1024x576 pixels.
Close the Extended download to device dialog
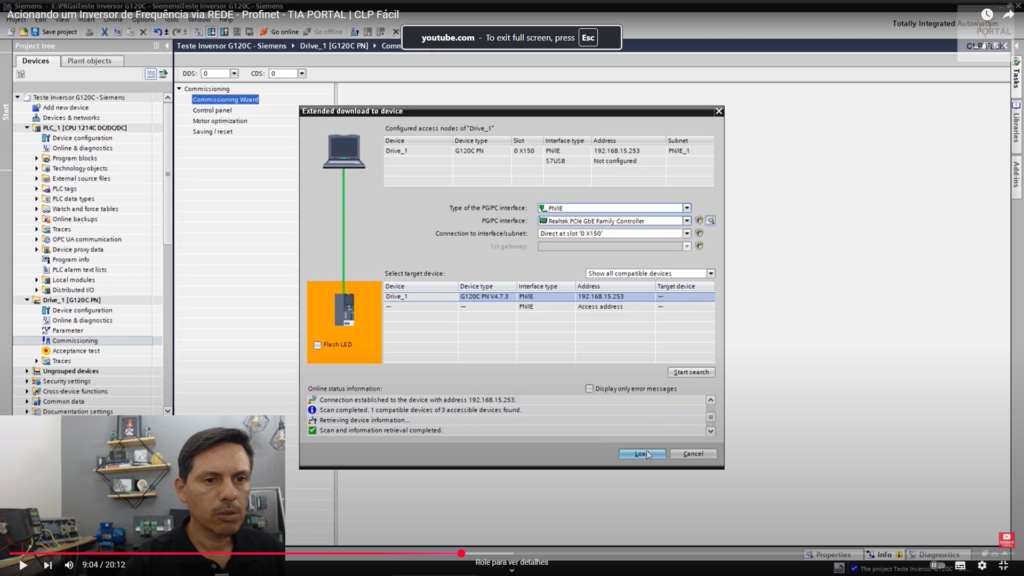tap(718, 111)
